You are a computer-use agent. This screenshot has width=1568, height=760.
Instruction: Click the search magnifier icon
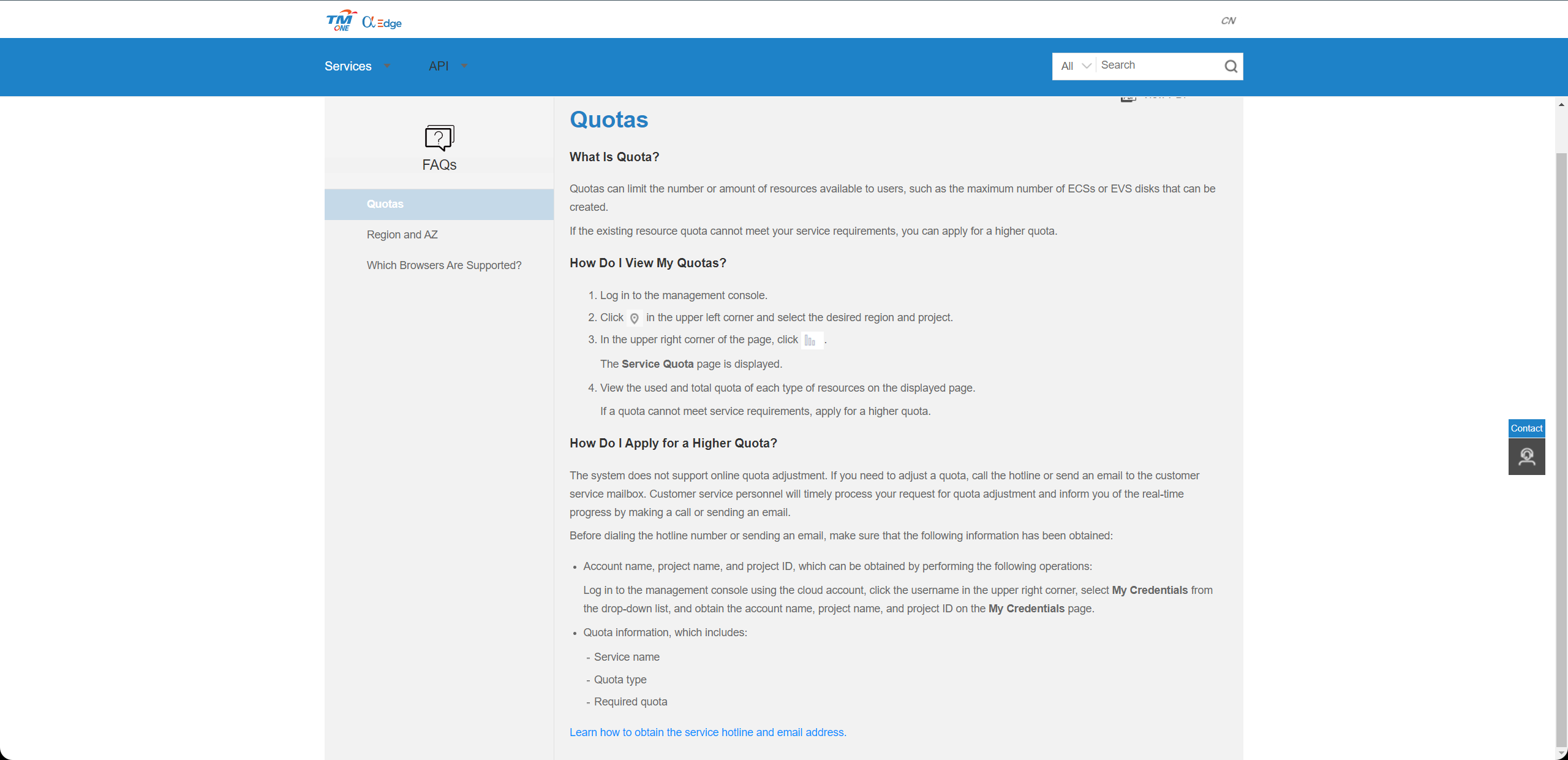[x=1232, y=66]
